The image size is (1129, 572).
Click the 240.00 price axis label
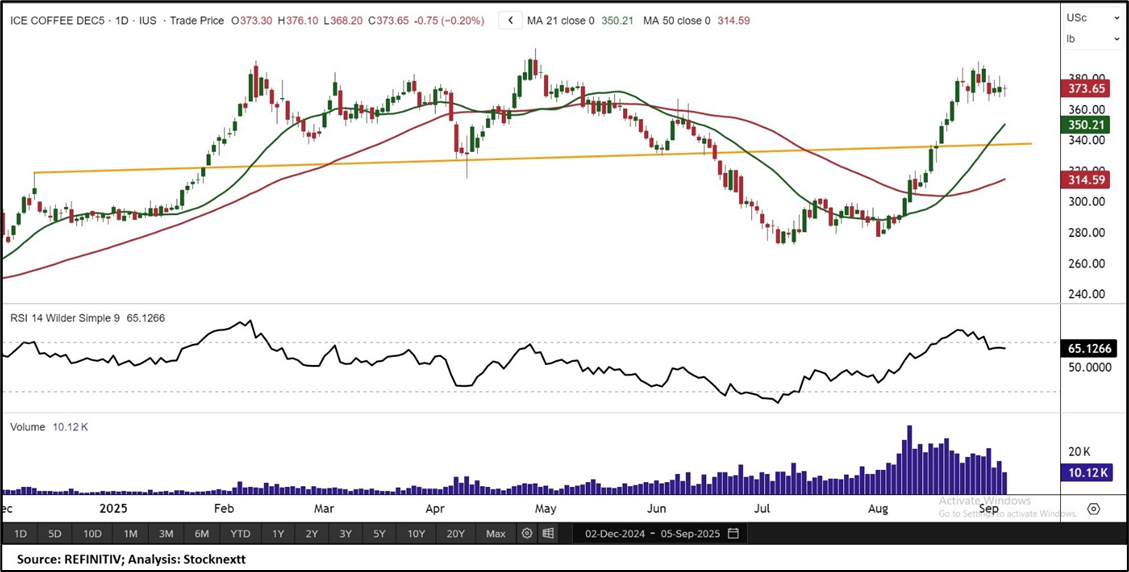pos(1085,294)
